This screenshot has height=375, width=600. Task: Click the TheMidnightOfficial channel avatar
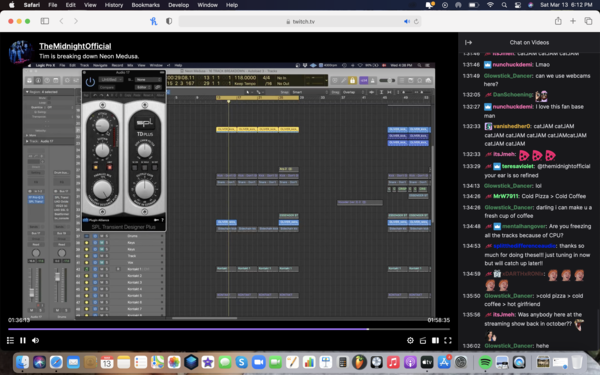(x=21, y=52)
